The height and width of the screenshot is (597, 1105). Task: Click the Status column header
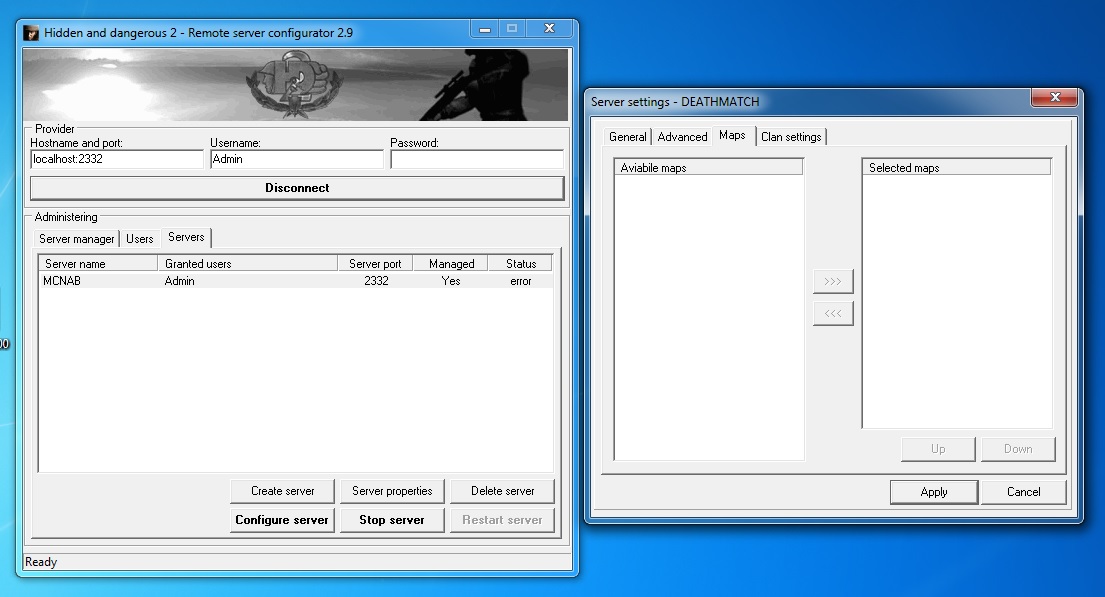point(520,264)
